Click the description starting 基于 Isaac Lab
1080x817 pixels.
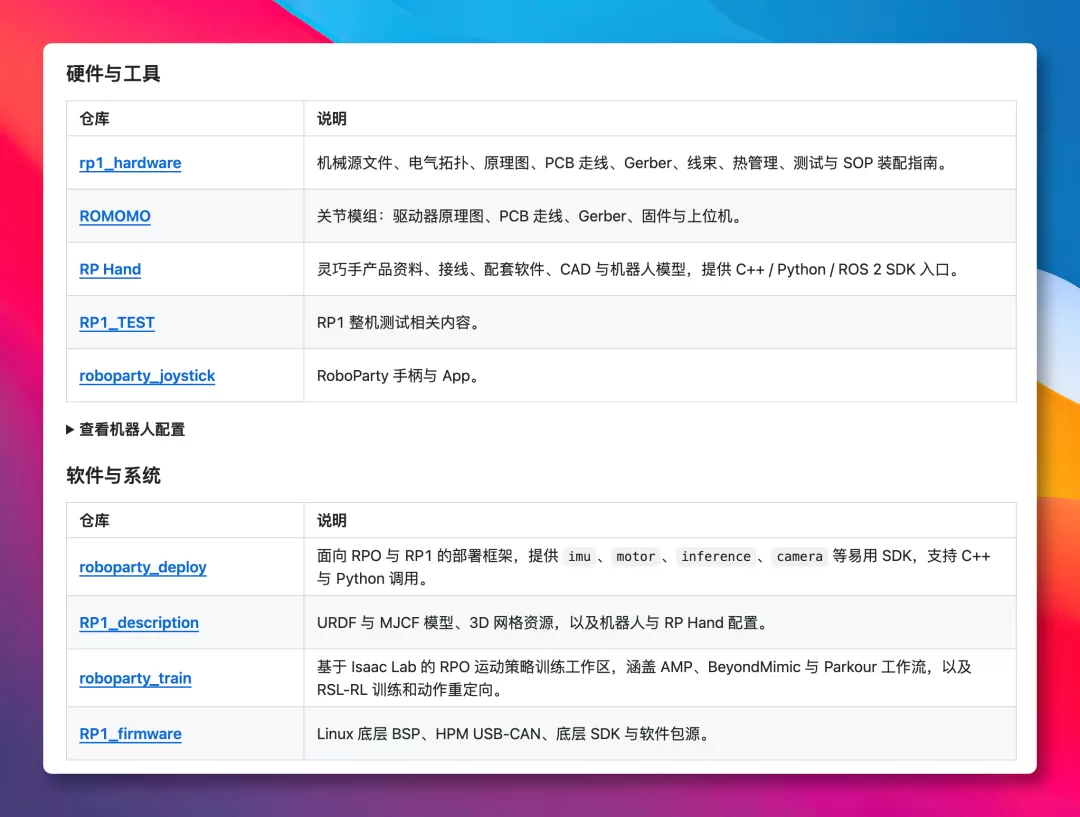coord(644,679)
